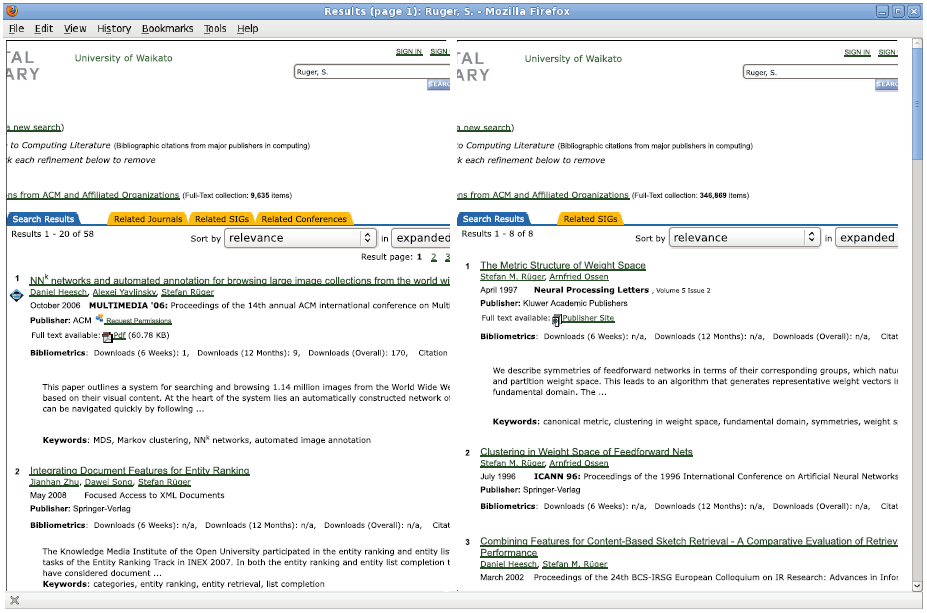Open the Help menu
This screenshot has height=613, width=927.
[248, 28]
